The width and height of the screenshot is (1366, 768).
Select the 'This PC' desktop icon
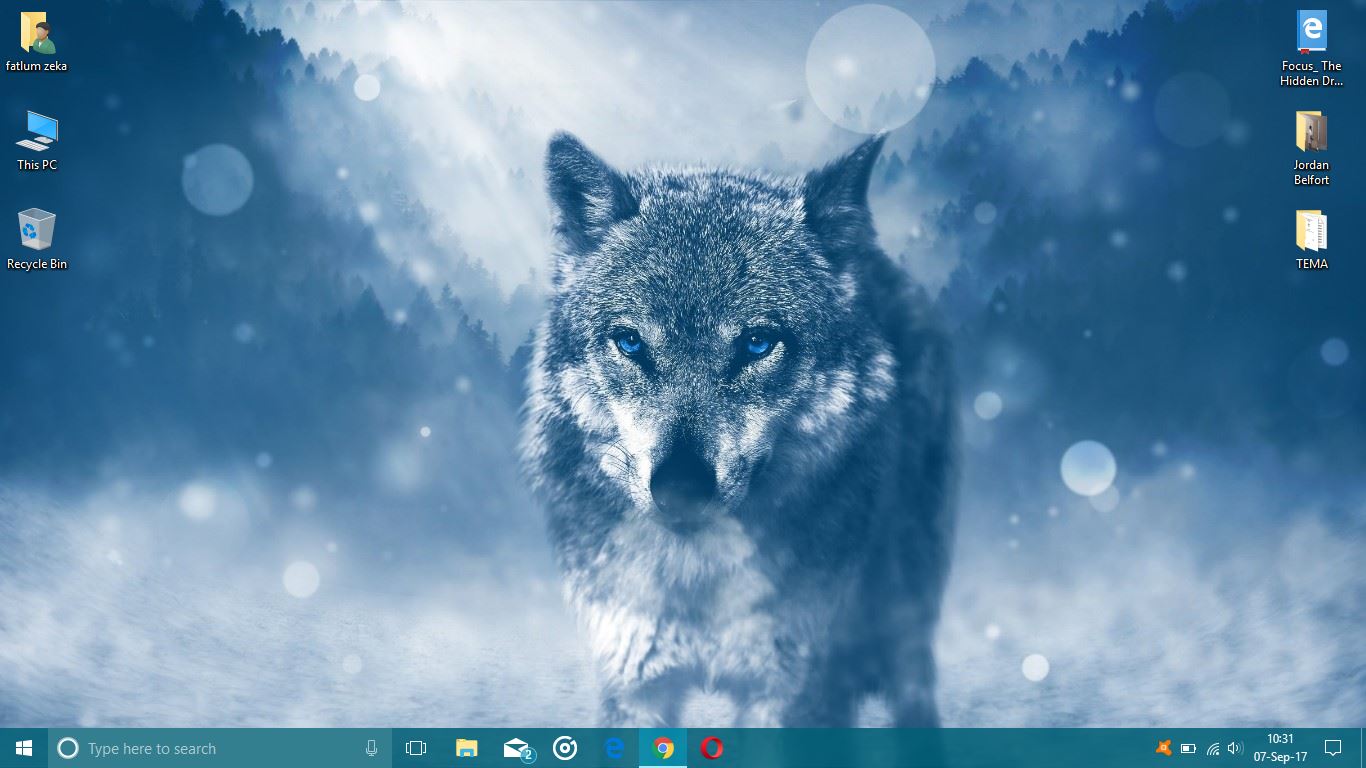point(37,139)
